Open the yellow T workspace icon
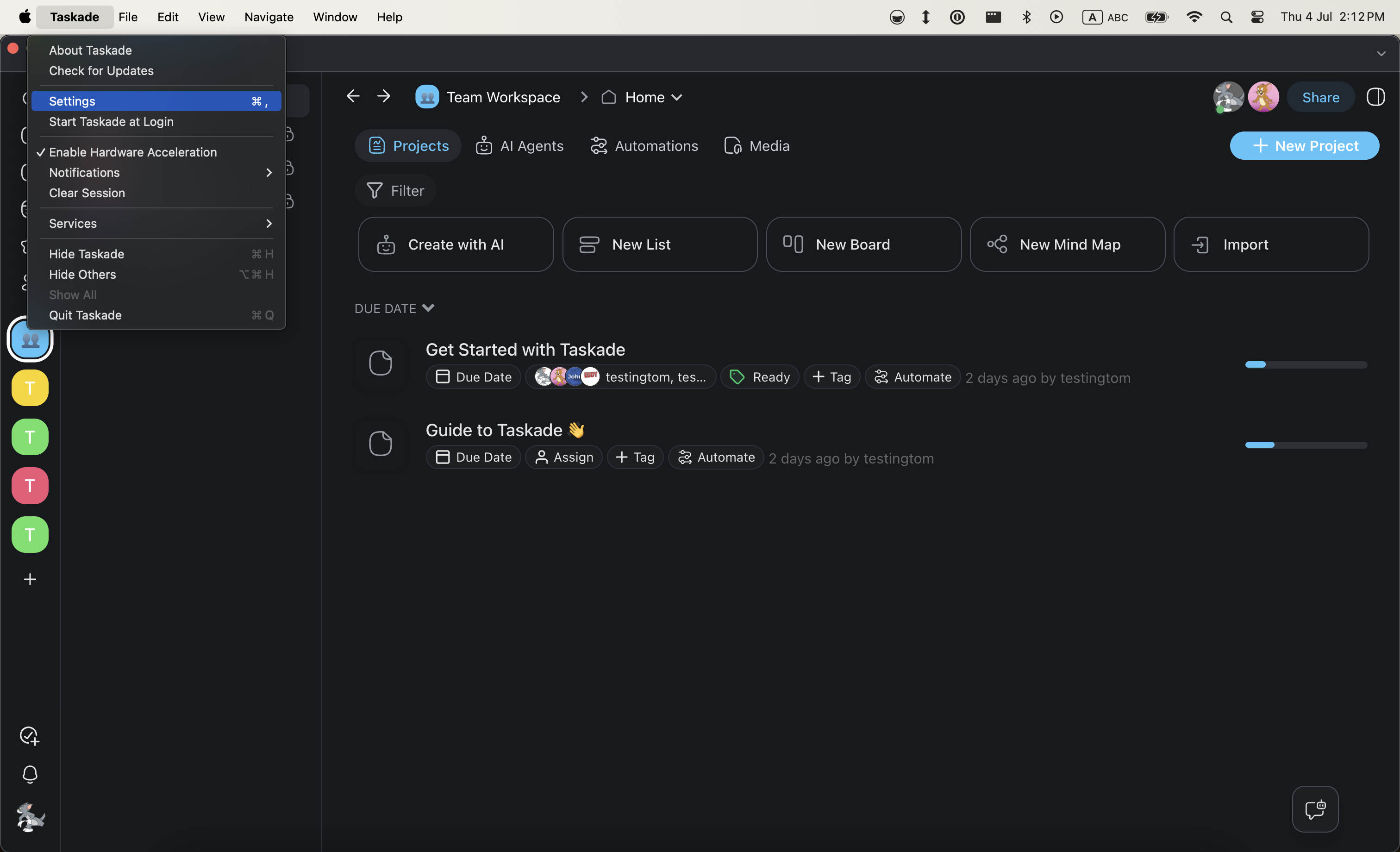 pyautogui.click(x=30, y=388)
